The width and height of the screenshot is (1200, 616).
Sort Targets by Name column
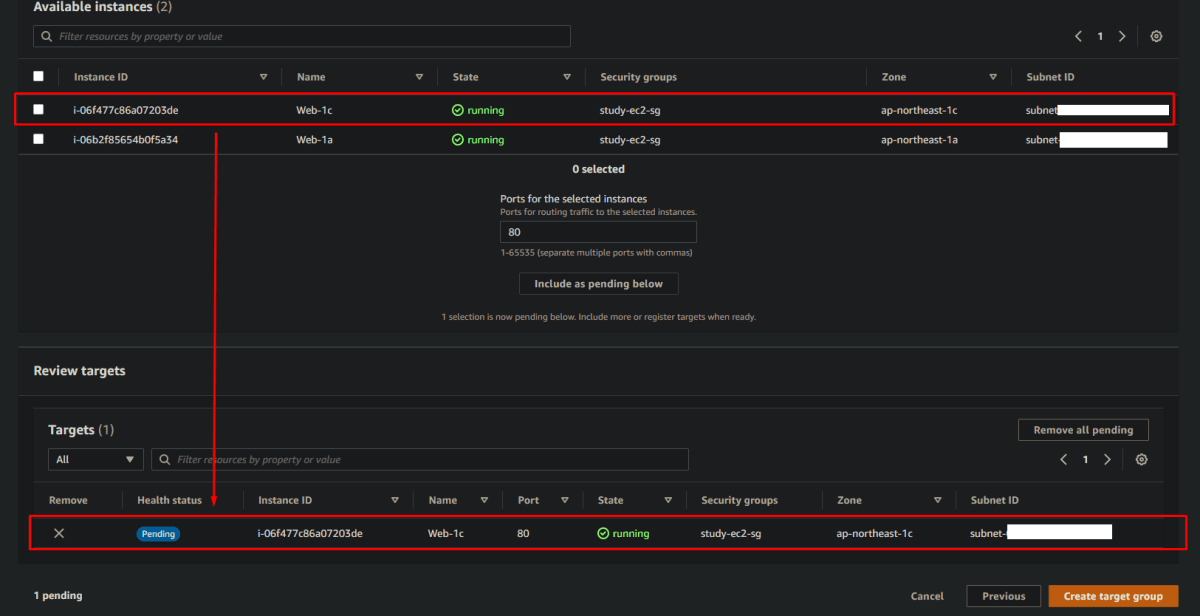click(484, 500)
